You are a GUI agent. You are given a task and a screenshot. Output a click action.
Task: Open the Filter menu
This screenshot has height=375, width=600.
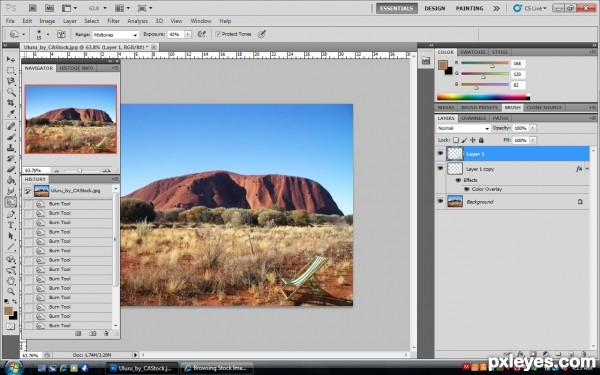click(x=113, y=21)
